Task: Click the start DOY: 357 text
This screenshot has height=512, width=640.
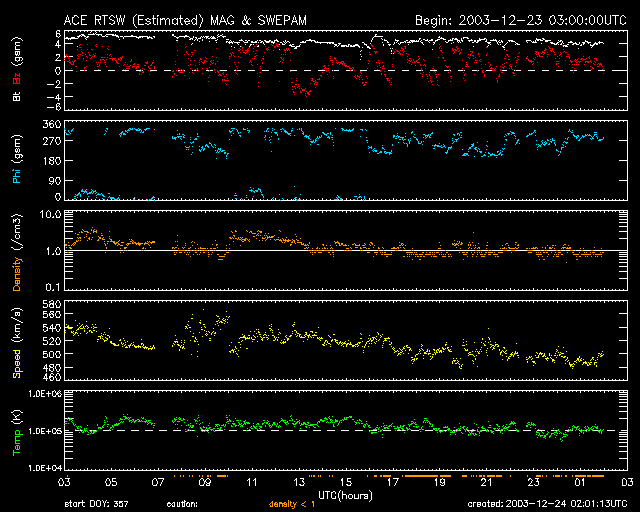Action: coord(97,505)
